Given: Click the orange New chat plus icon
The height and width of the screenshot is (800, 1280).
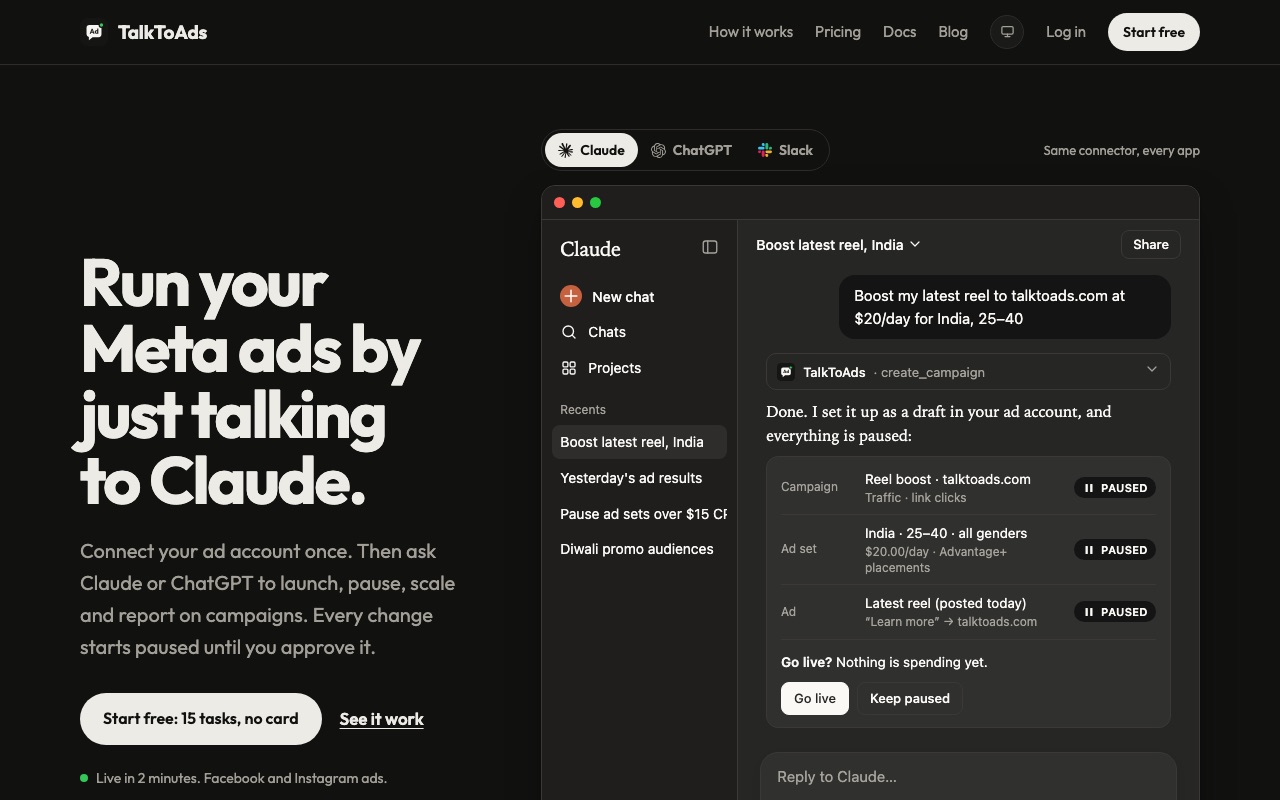Looking at the screenshot, I should (571, 296).
